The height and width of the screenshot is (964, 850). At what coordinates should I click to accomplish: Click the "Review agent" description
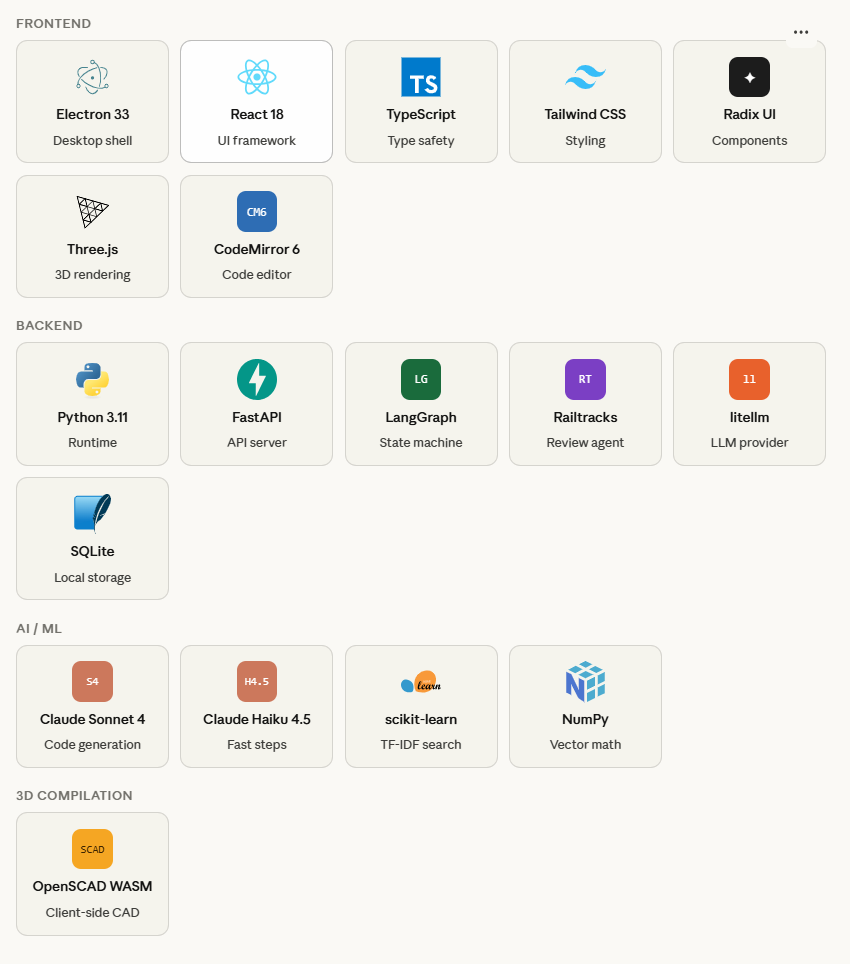585,442
